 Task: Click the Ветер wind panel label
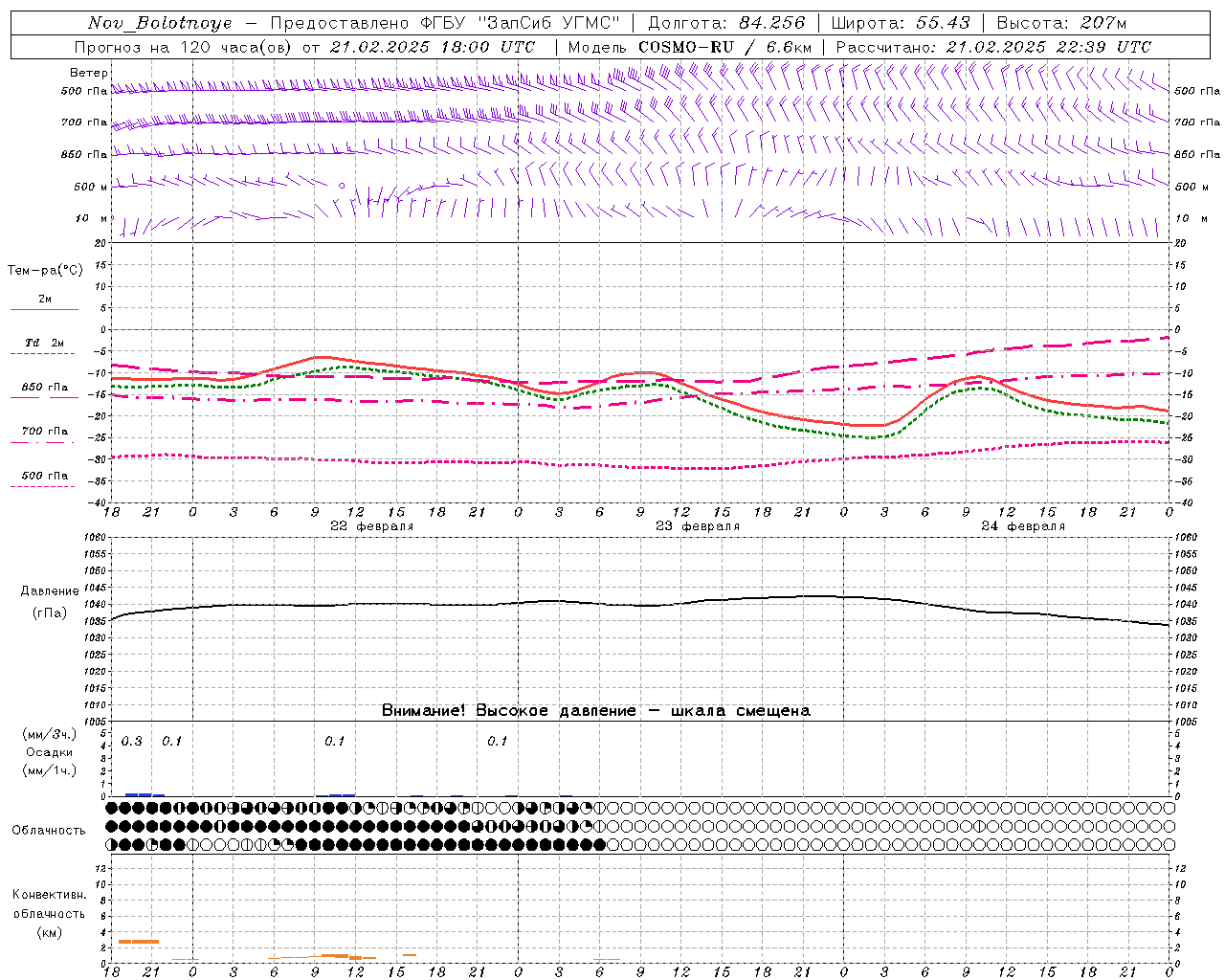tap(89, 73)
